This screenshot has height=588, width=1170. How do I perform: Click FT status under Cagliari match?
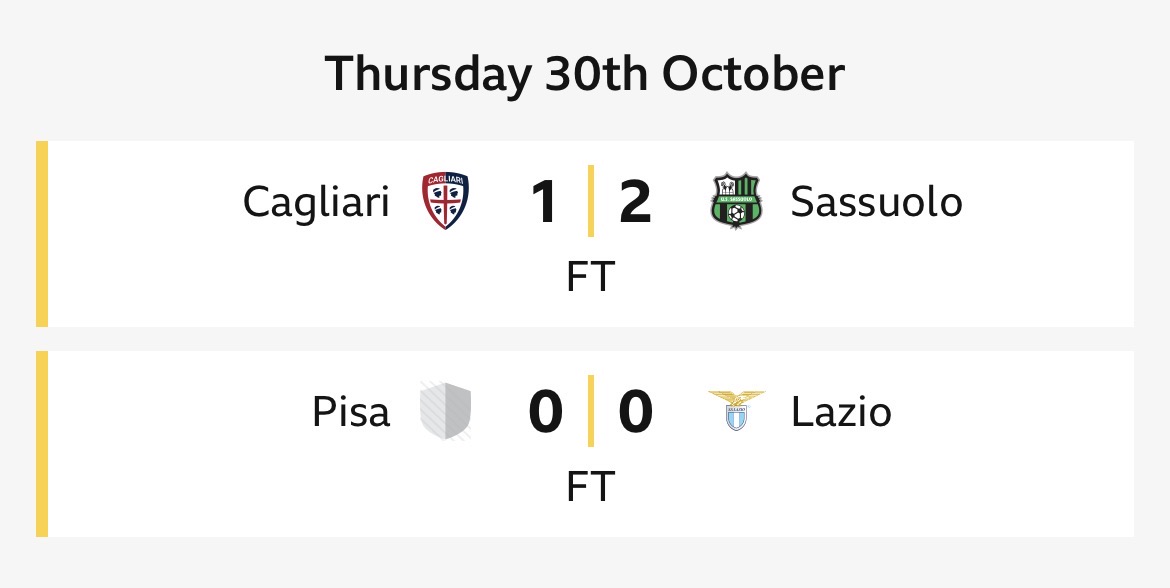pyautogui.click(x=590, y=277)
